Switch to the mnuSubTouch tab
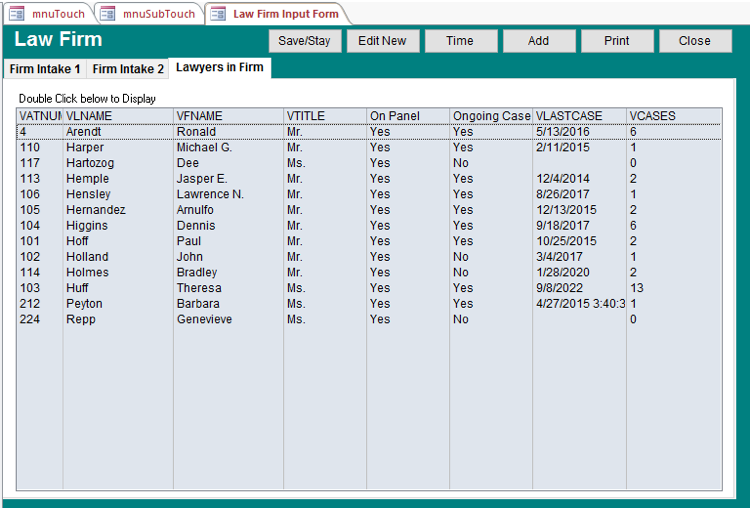Viewport: 750px width, 508px height. (158, 14)
